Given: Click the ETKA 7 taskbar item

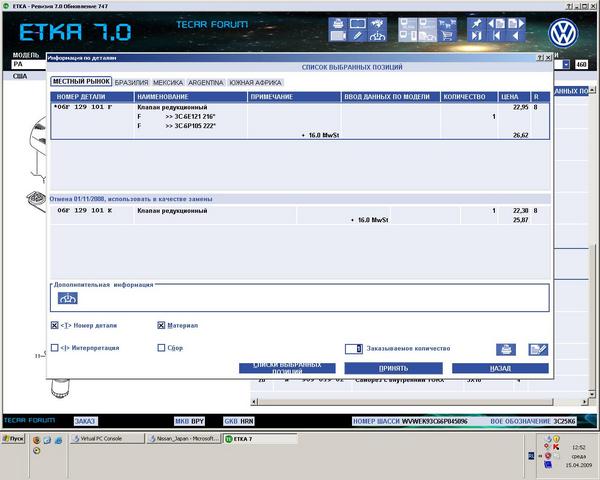Looking at the screenshot, I should [261, 439].
